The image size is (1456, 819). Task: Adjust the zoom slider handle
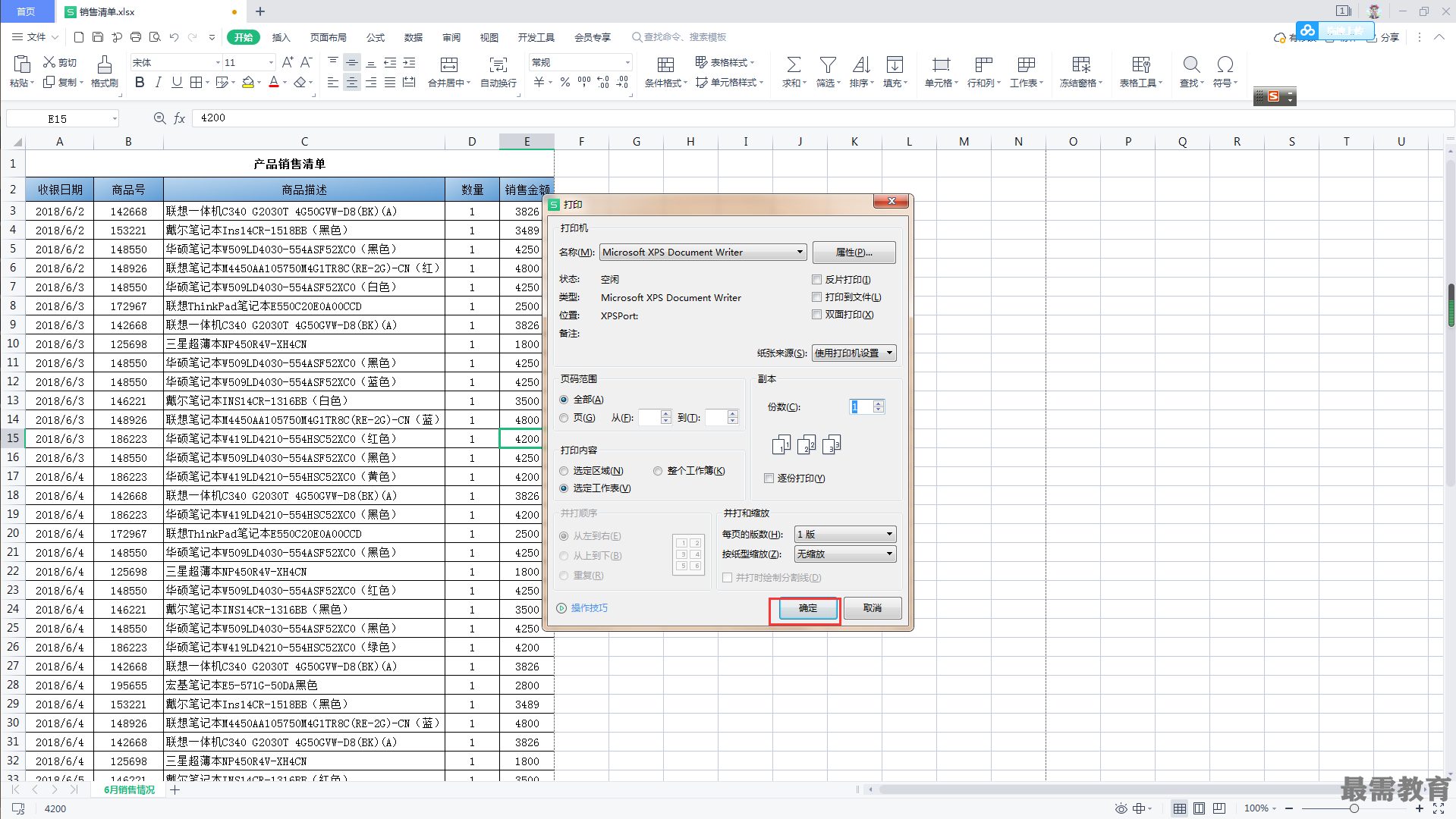point(1354,808)
